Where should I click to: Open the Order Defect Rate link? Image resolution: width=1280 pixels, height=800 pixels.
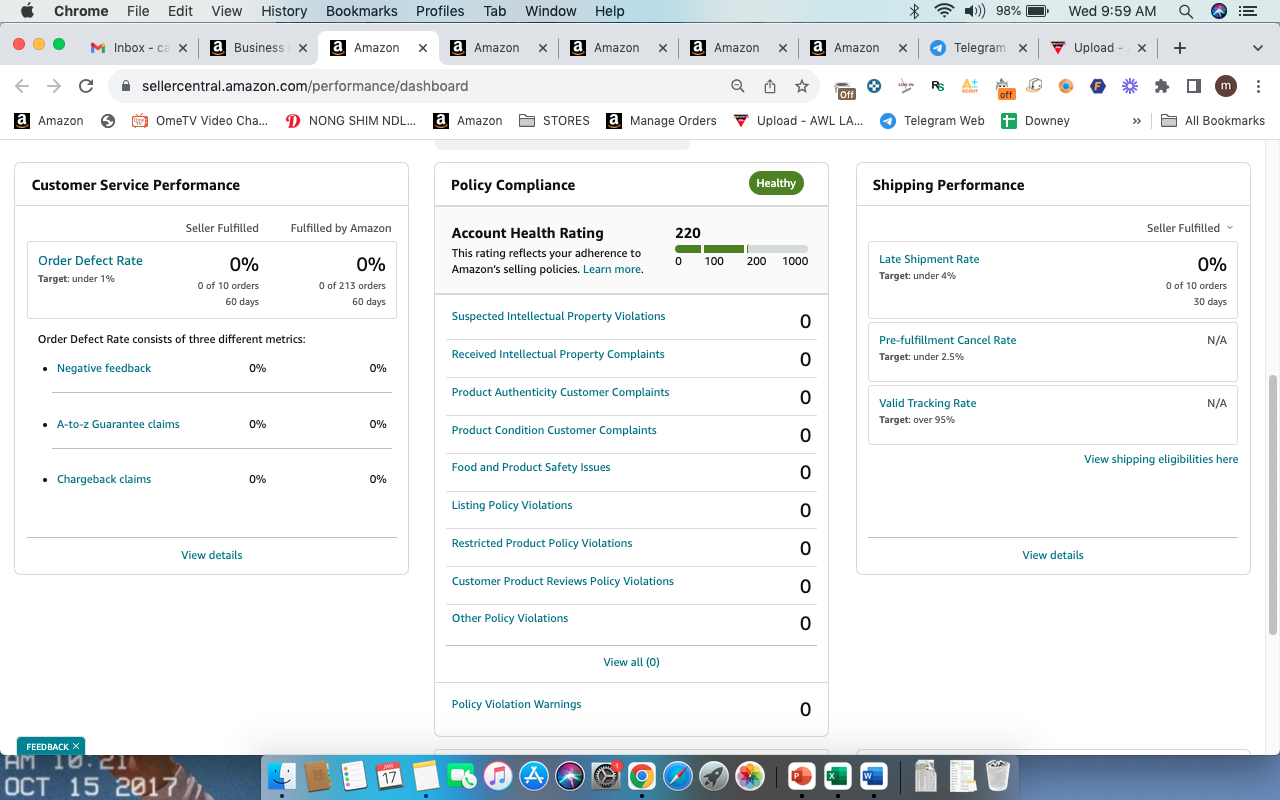[90, 260]
